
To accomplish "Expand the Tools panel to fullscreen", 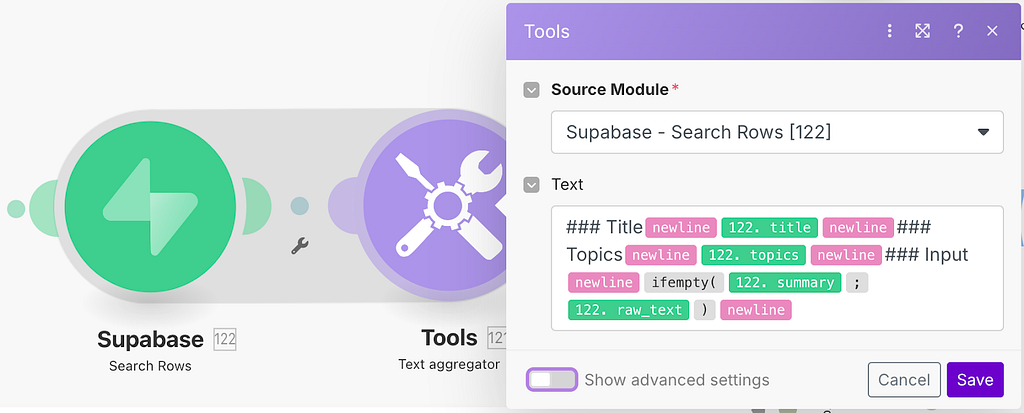I will [922, 31].
